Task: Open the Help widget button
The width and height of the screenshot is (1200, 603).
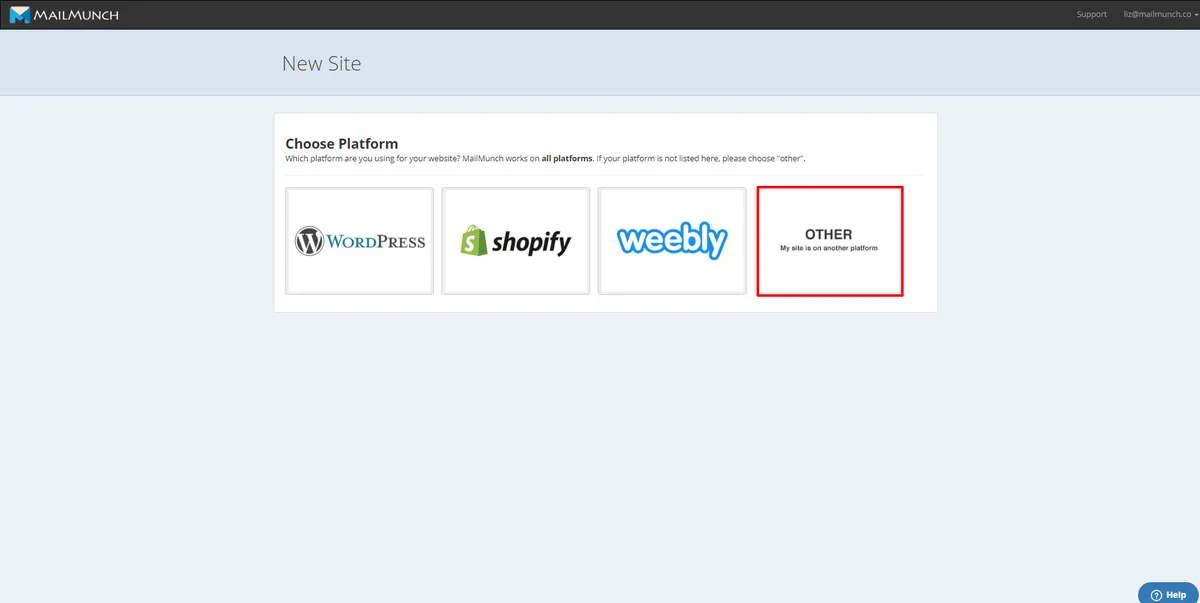Action: tap(1168, 595)
